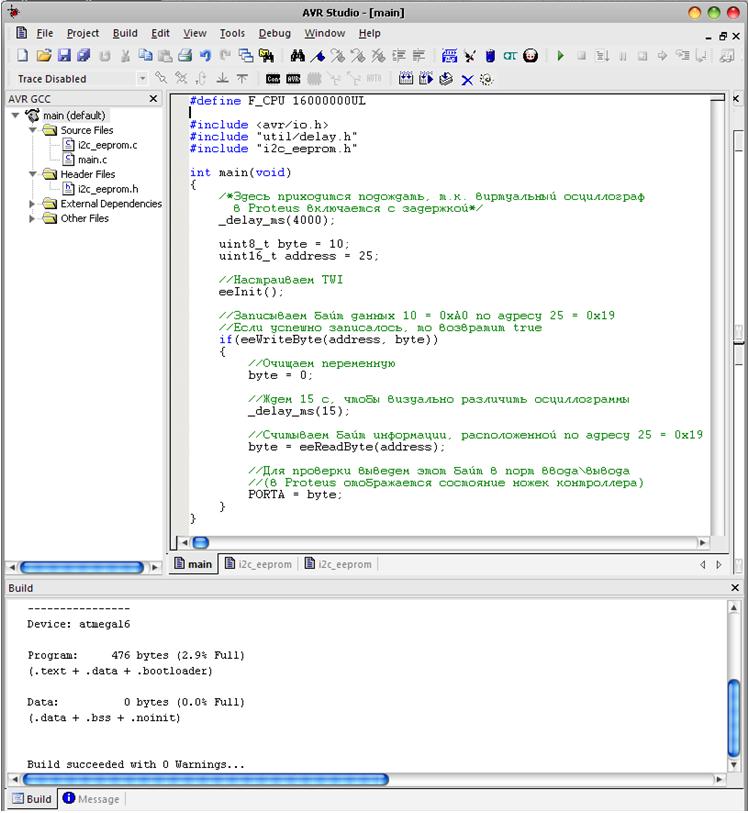Expand the External Dependencies folder
748x813 pixels.
pyautogui.click(x=32, y=204)
